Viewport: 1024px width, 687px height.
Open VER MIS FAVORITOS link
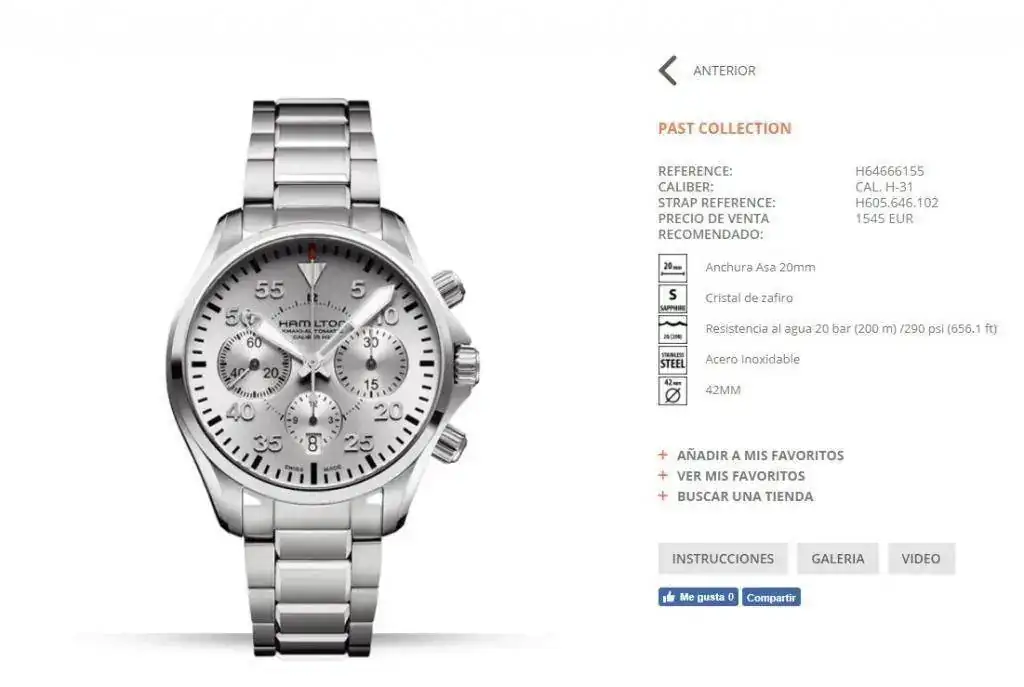click(741, 475)
